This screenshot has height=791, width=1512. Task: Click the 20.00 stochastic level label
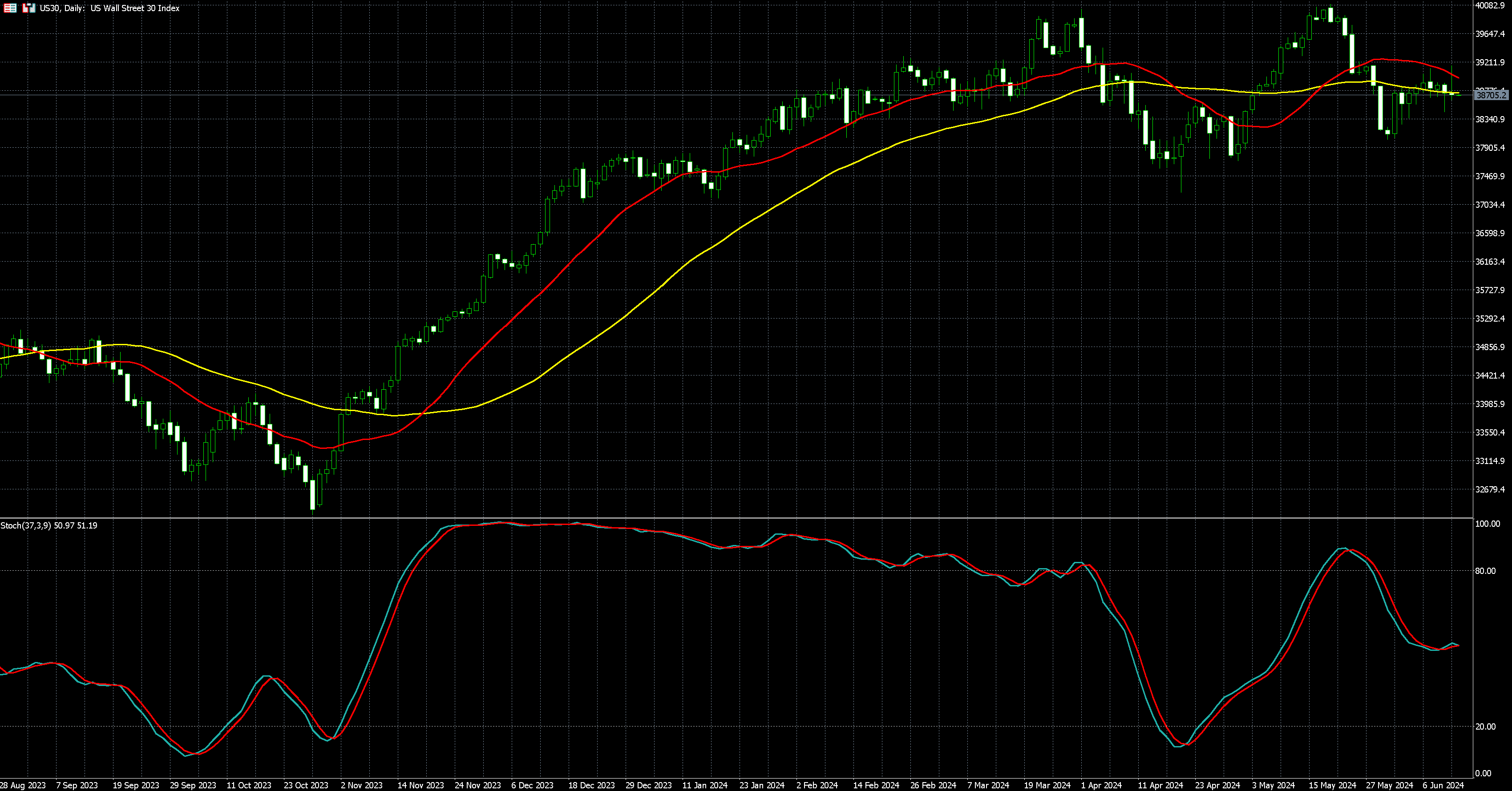tap(1485, 726)
